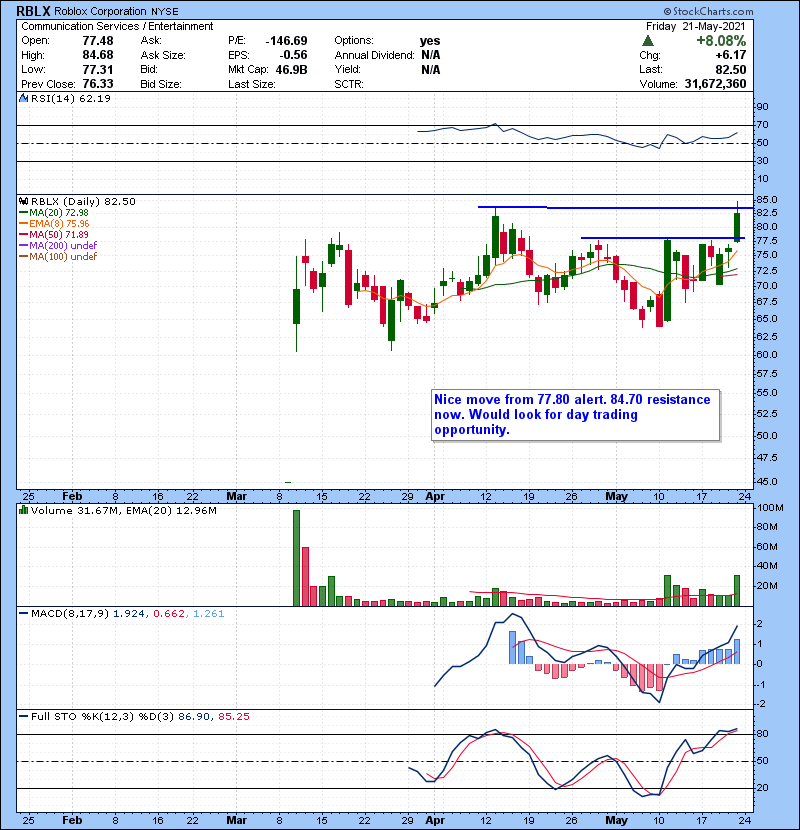Click the Chg value +6.17
The width and height of the screenshot is (800, 830).
pos(731,55)
